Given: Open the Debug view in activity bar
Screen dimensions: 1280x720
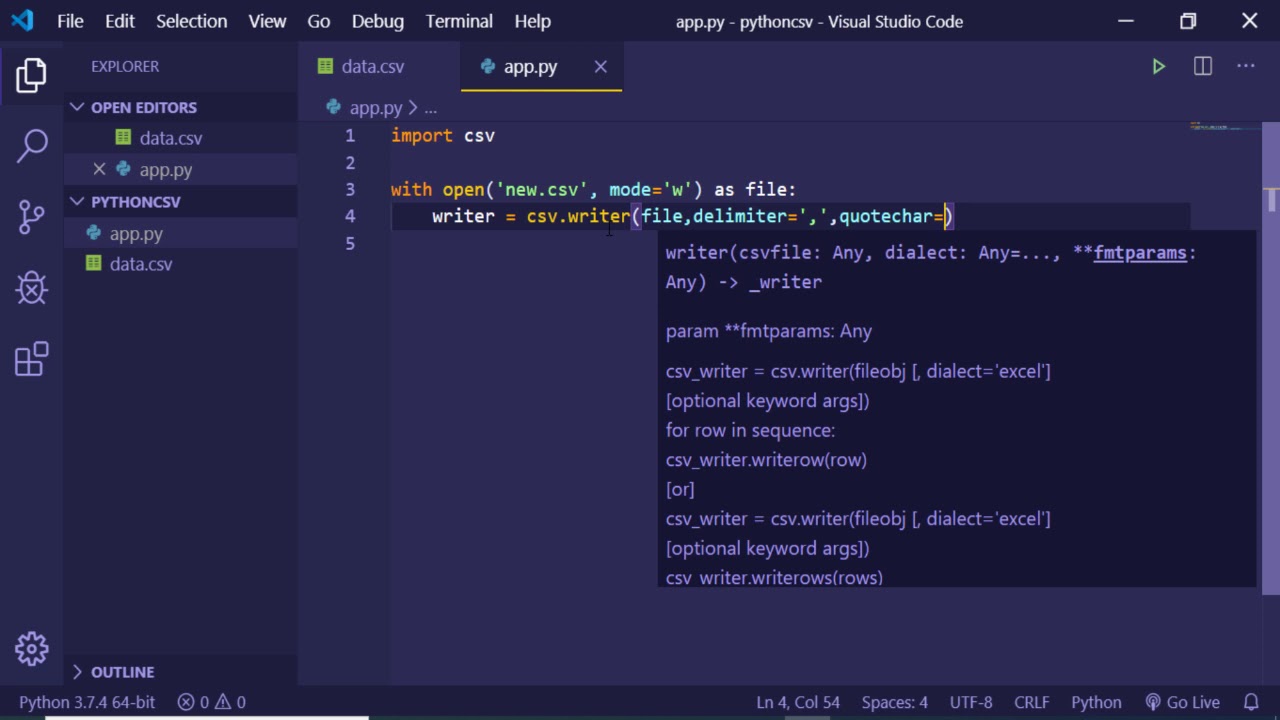Looking at the screenshot, I should (x=31, y=288).
